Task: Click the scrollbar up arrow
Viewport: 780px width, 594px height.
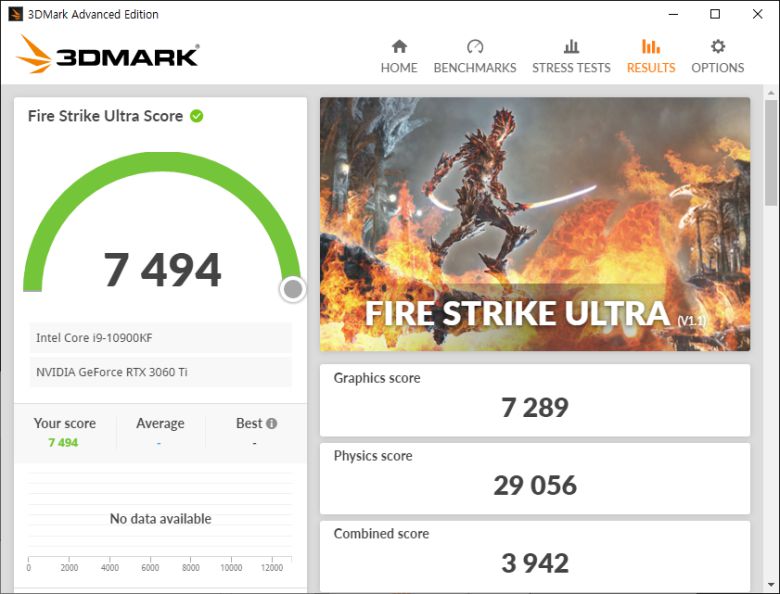Action: (771, 91)
